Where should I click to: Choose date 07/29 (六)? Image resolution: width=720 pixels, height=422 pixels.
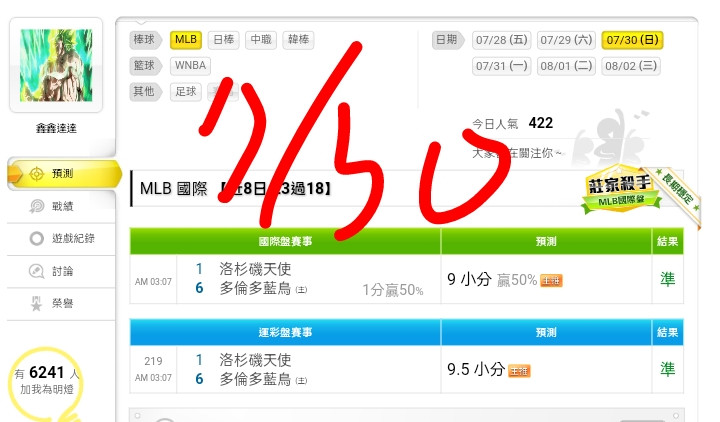click(x=566, y=40)
